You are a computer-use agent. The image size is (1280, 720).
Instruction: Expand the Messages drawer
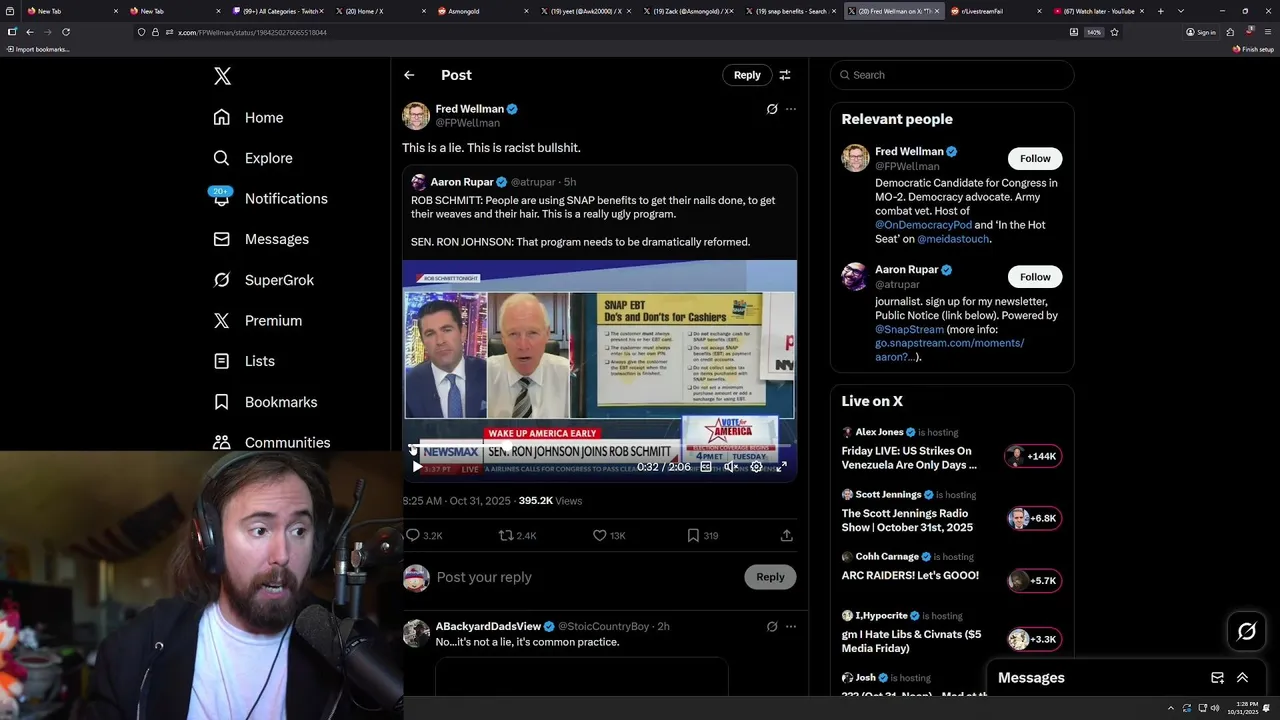[1242, 678]
